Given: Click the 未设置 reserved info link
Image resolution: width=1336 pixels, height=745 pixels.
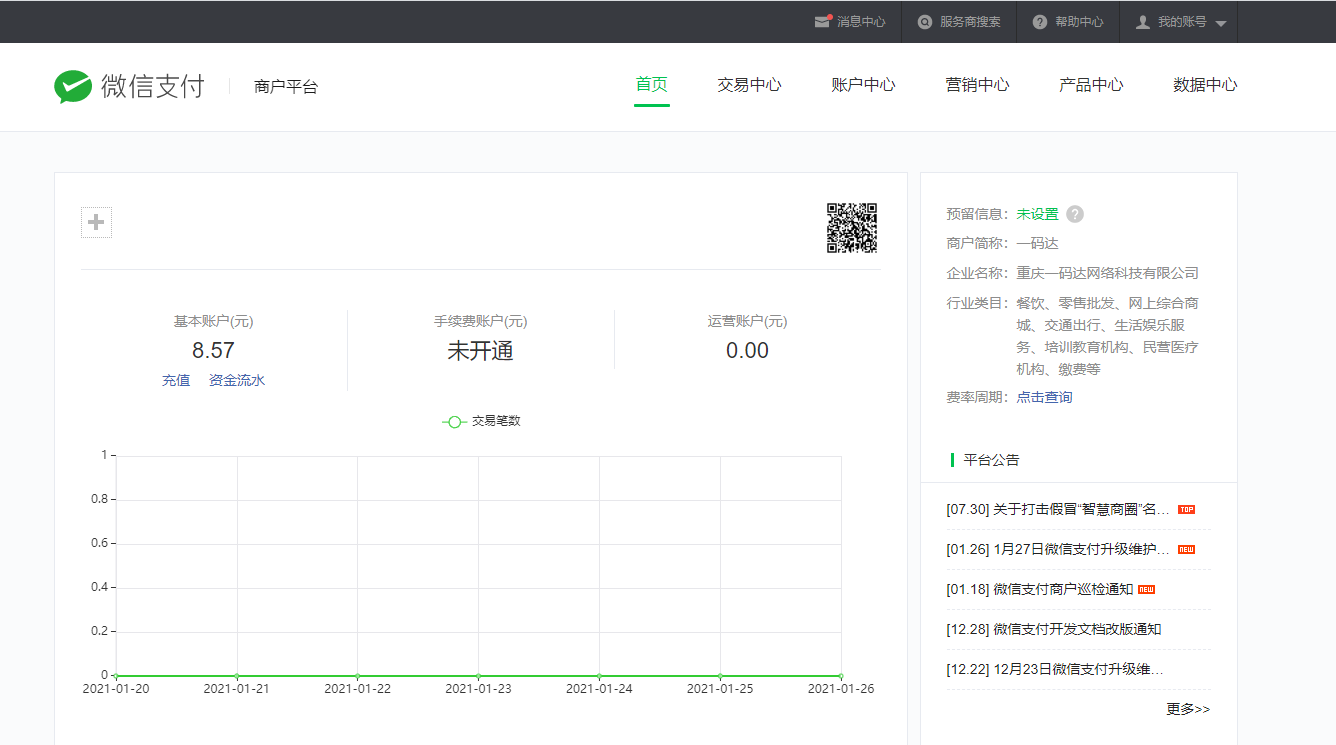Looking at the screenshot, I should click(1037, 214).
